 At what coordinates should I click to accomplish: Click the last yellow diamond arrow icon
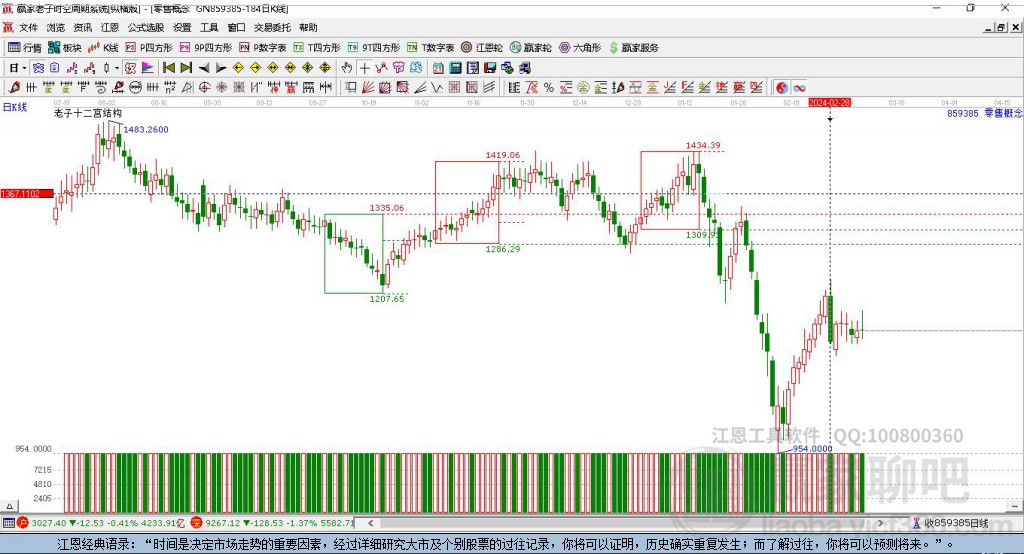click(325, 67)
